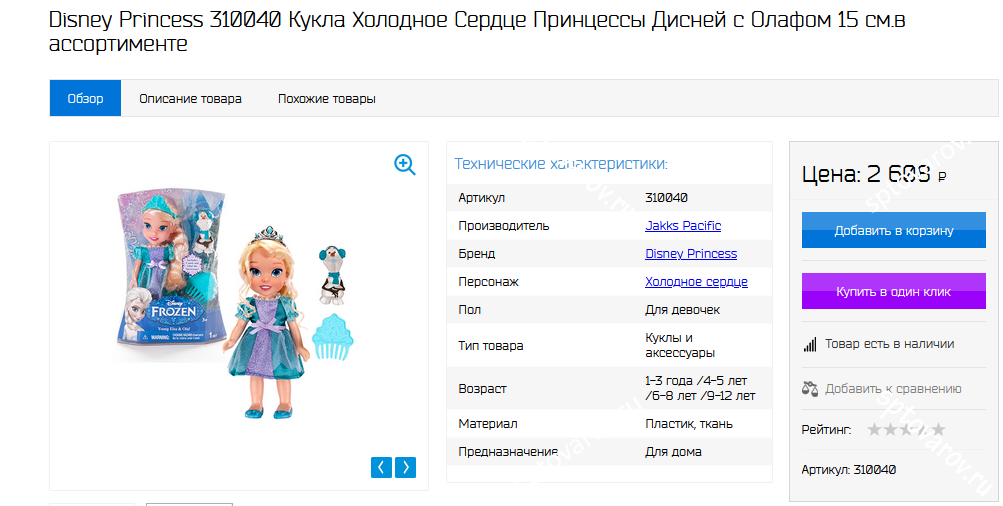This screenshot has height=506, width=1003.
Task: Show the next product photo arrow
Action: [x=406, y=468]
